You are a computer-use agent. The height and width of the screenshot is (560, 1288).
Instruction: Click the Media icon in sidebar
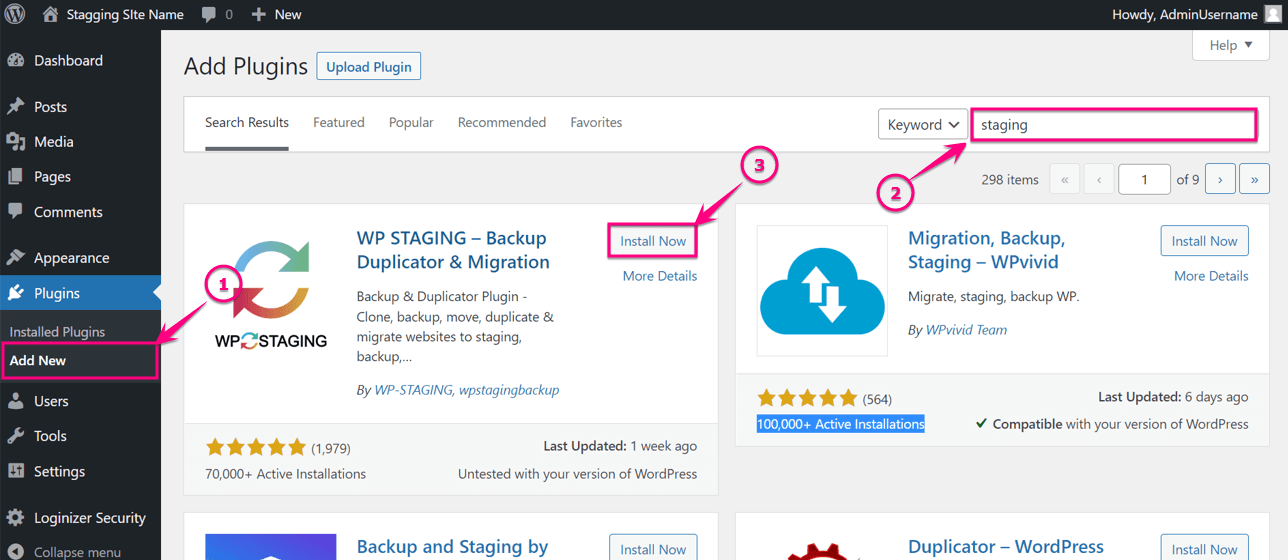point(15,141)
